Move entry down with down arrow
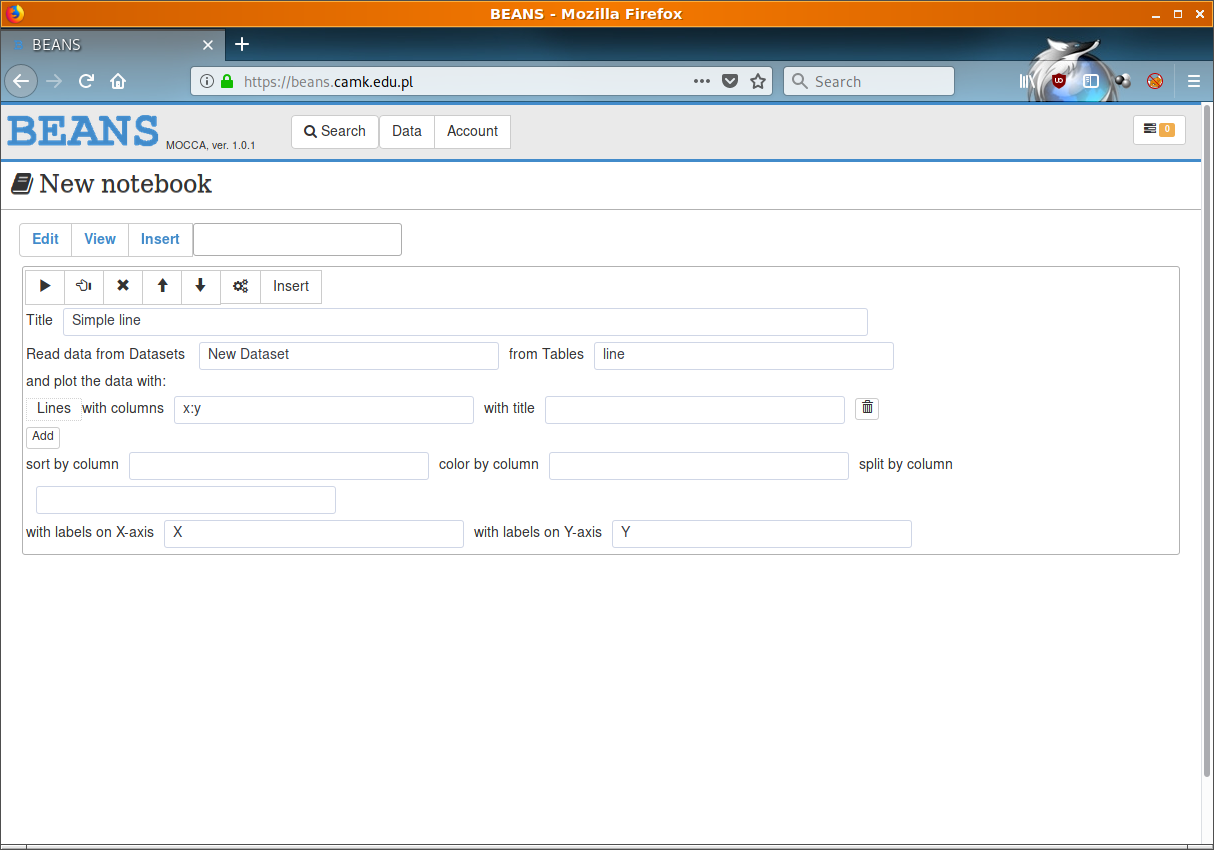This screenshot has width=1214, height=850. coord(200,286)
